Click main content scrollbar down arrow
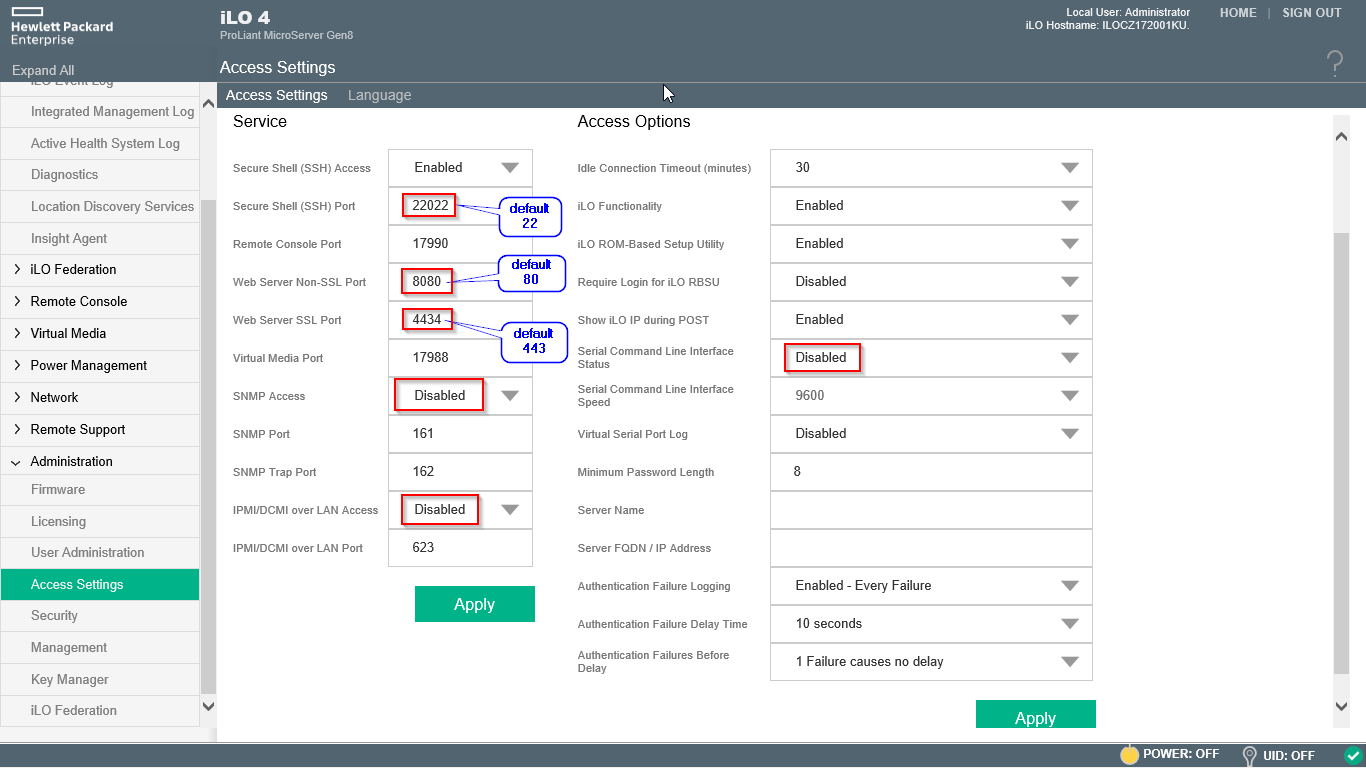 (1342, 706)
